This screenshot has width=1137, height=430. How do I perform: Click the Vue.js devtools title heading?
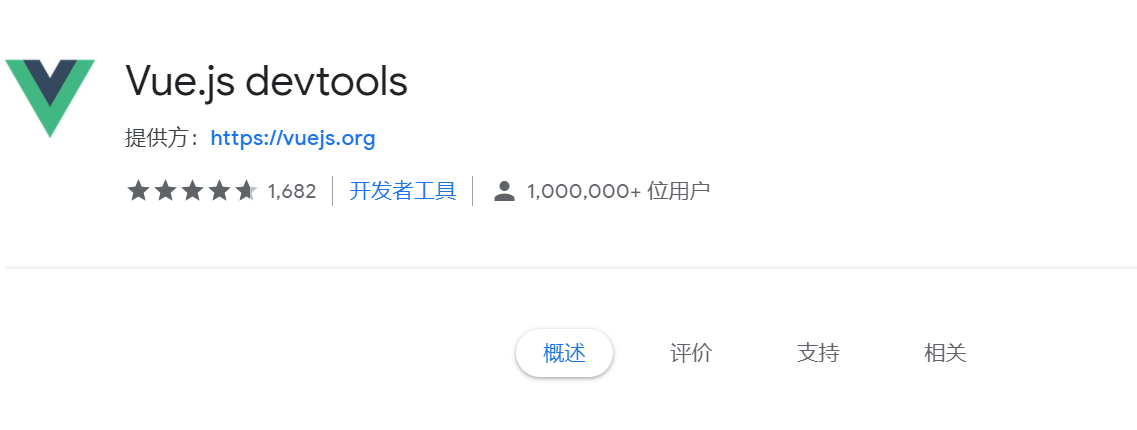pos(267,81)
